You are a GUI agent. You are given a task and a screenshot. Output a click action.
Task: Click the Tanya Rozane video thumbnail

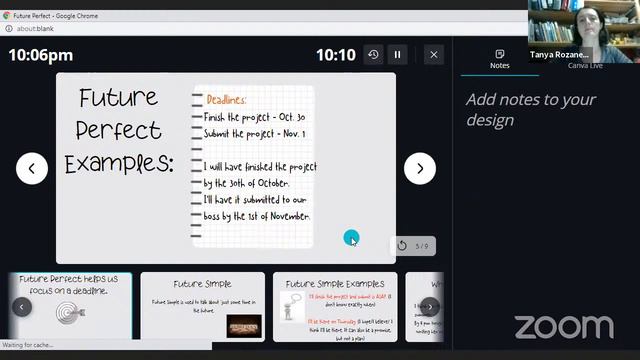pos(584,31)
